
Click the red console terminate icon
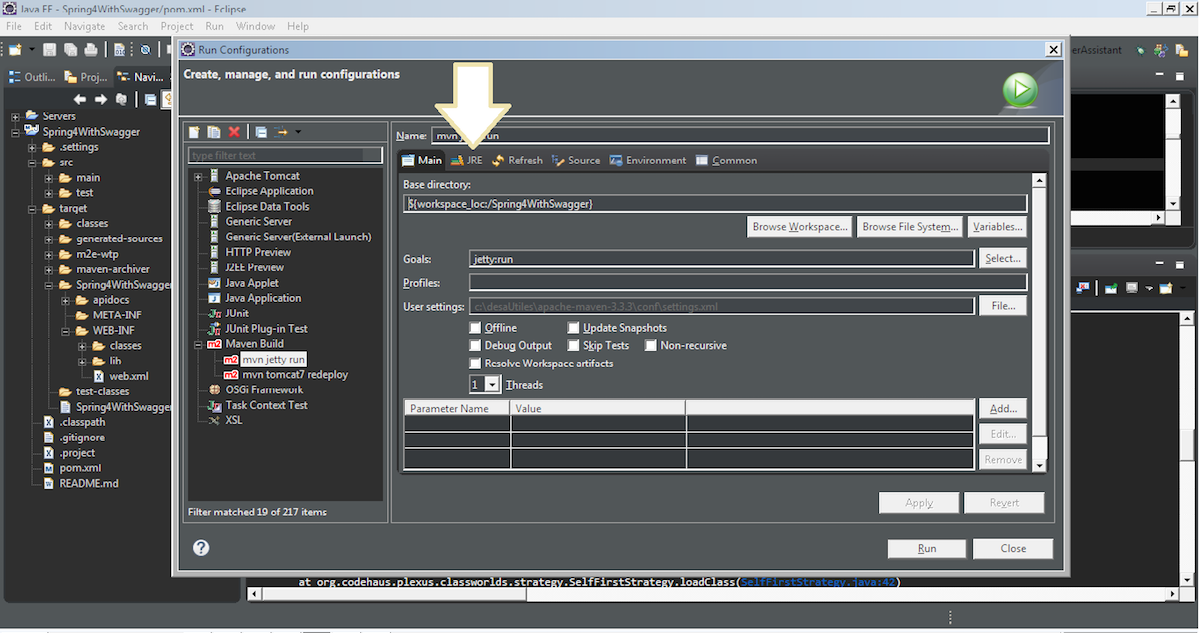pyautogui.click(x=1083, y=287)
